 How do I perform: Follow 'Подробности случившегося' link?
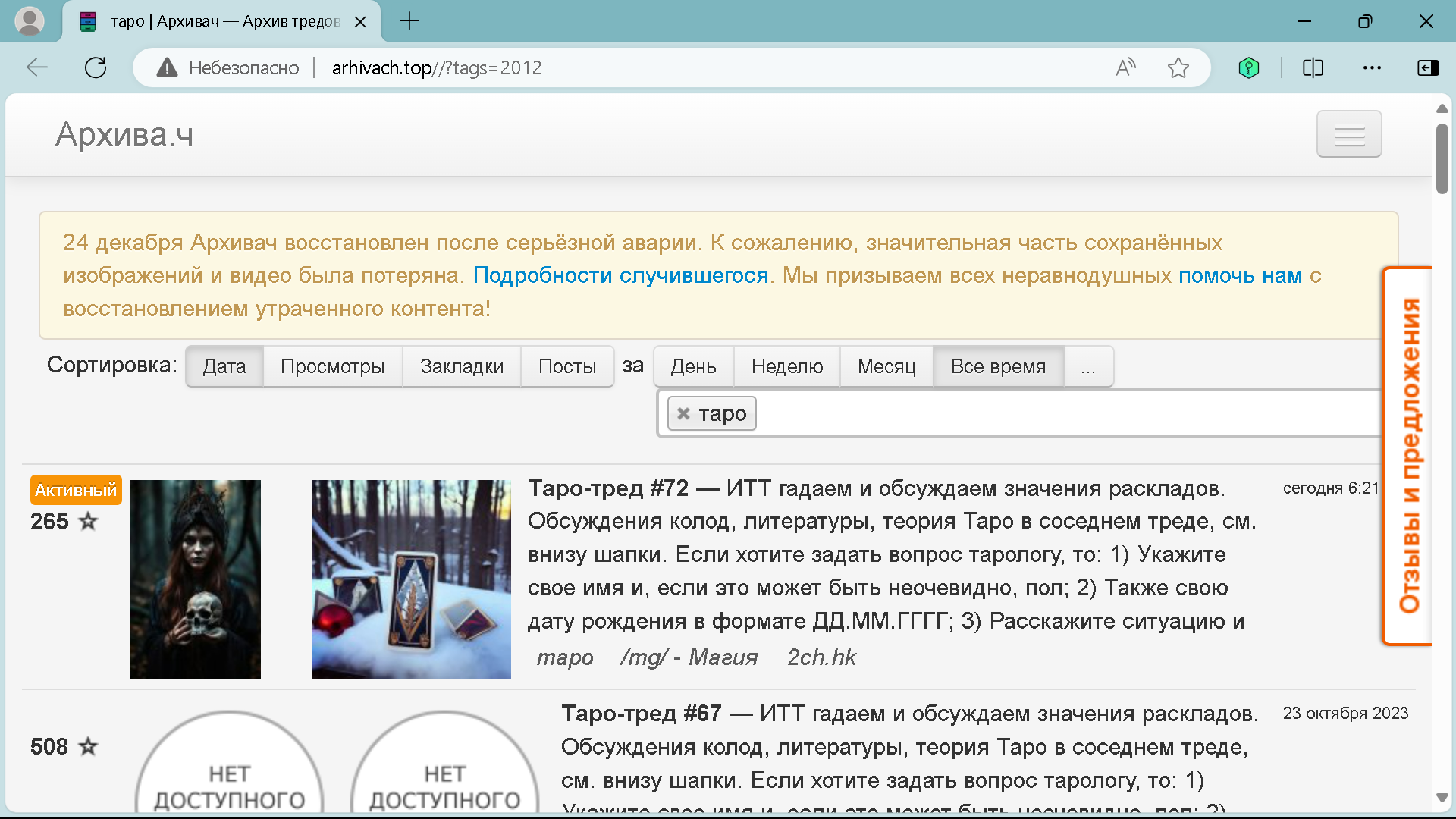[x=620, y=275]
